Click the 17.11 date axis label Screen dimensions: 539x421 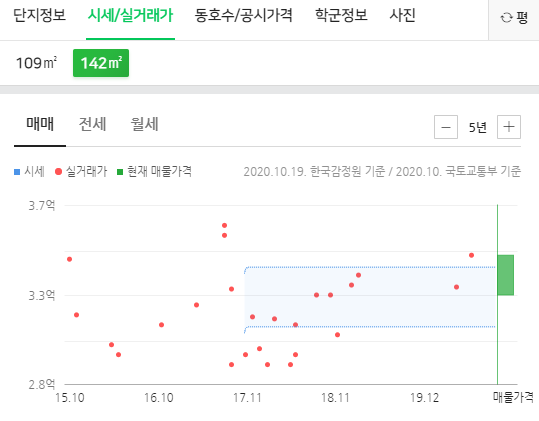247,398
